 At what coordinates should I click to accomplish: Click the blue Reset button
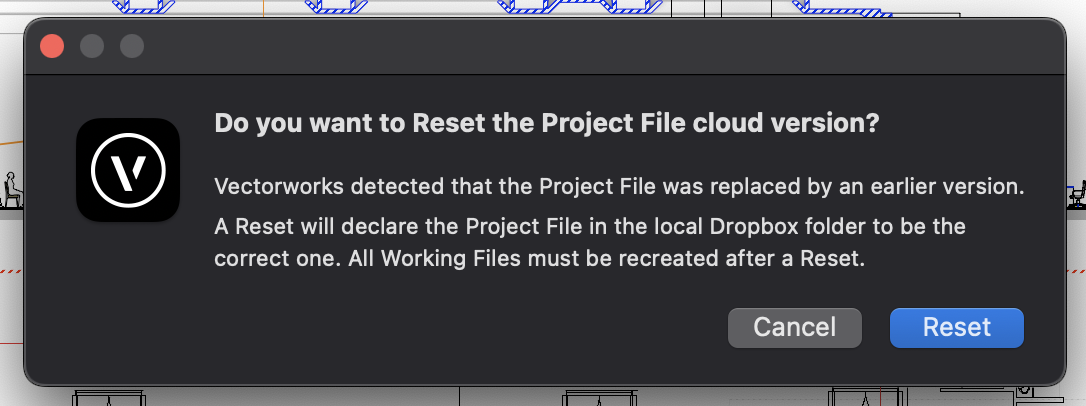pyautogui.click(x=956, y=327)
